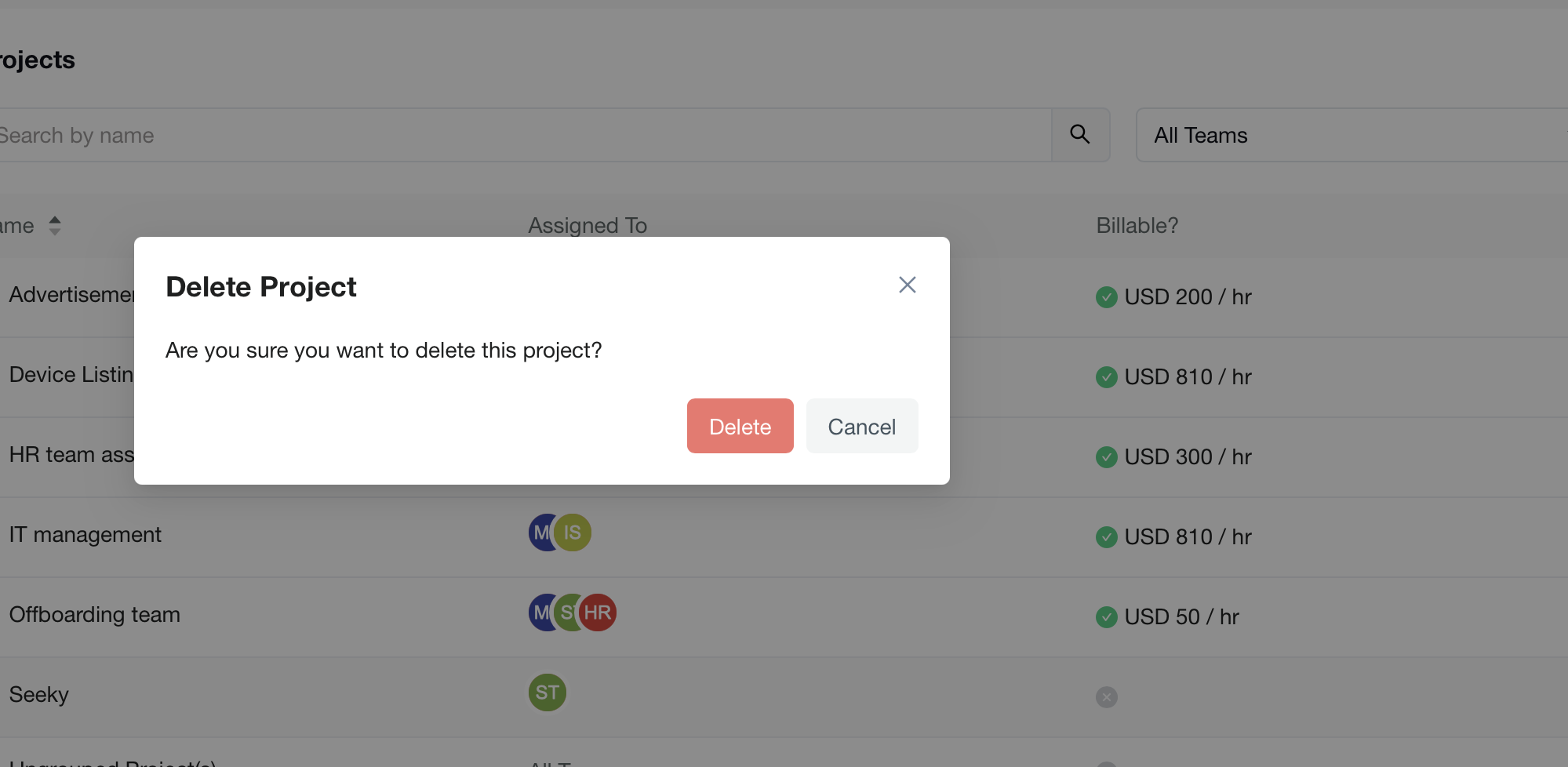The width and height of the screenshot is (1568, 767).
Task: Cancel the Delete Project dialog
Action: tap(861, 426)
